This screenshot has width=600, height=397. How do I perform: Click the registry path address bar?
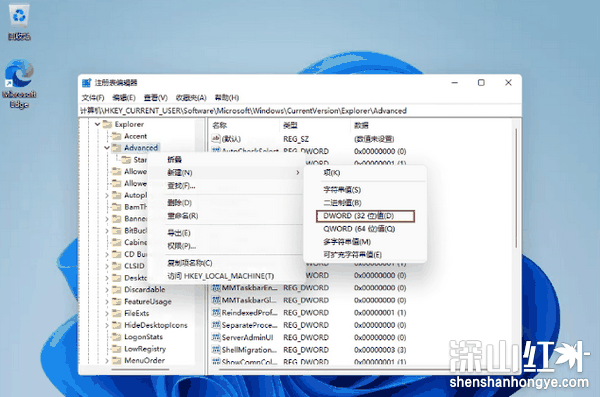300,111
